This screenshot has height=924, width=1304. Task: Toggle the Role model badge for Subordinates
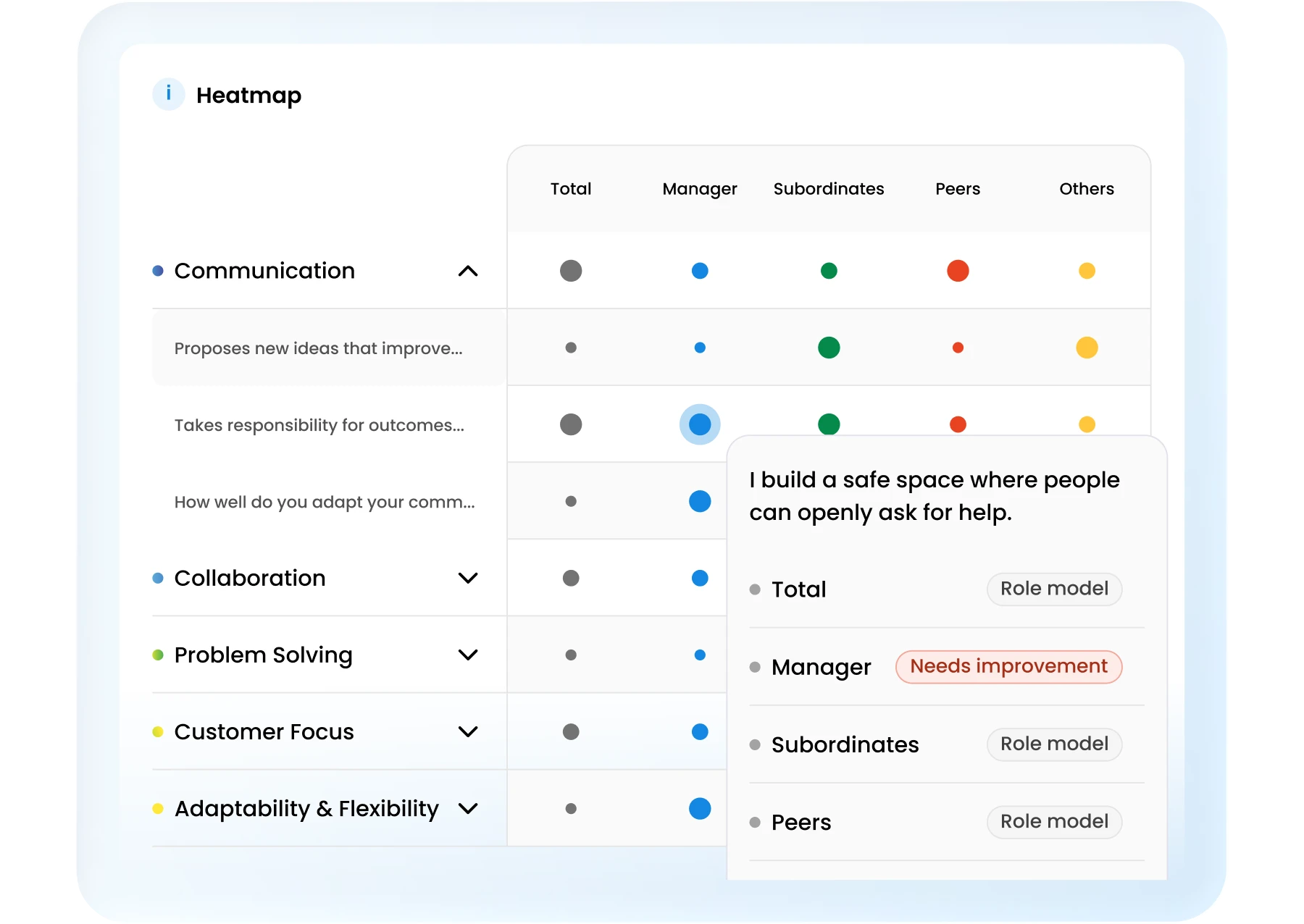pos(1054,744)
